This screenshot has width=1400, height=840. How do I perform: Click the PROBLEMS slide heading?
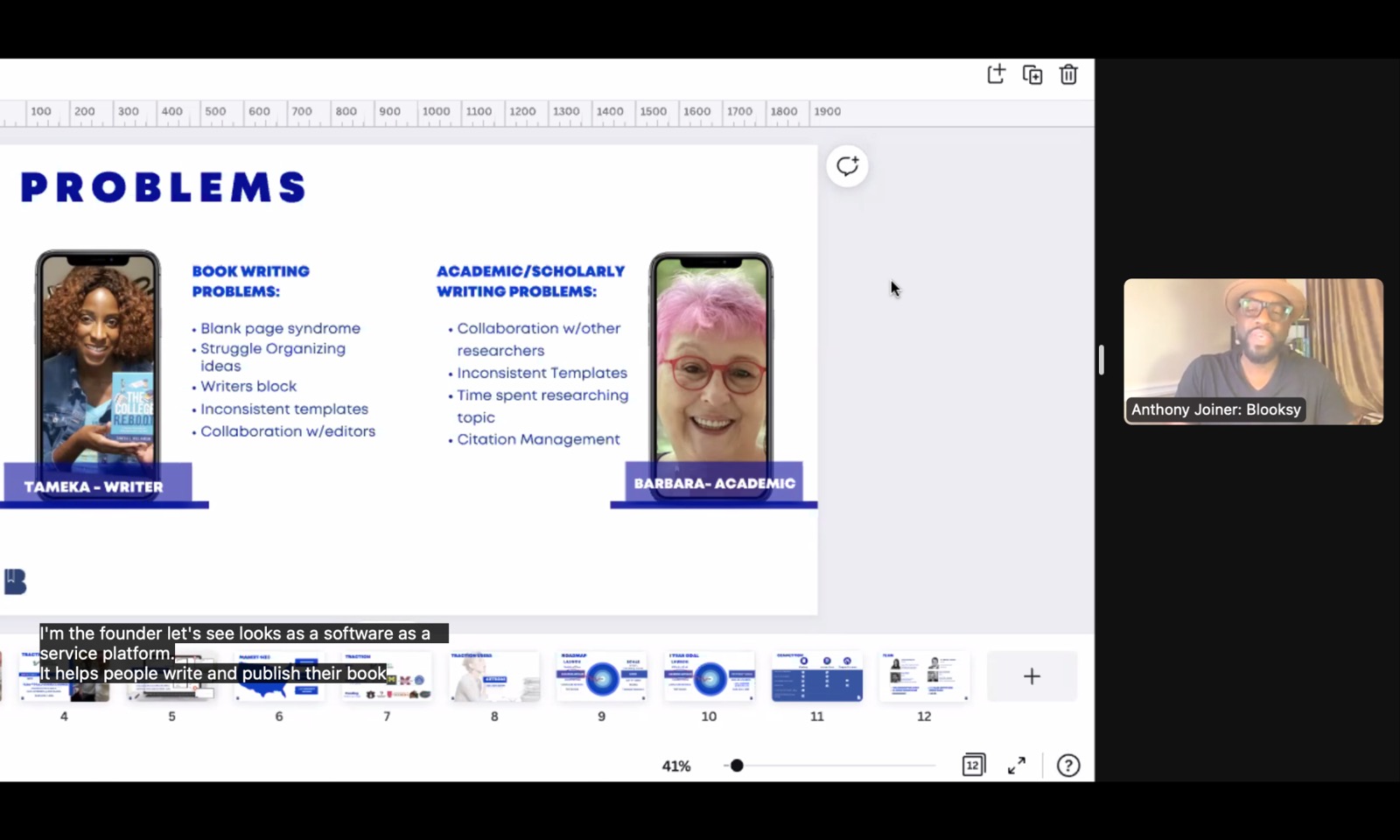click(x=164, y=187)
